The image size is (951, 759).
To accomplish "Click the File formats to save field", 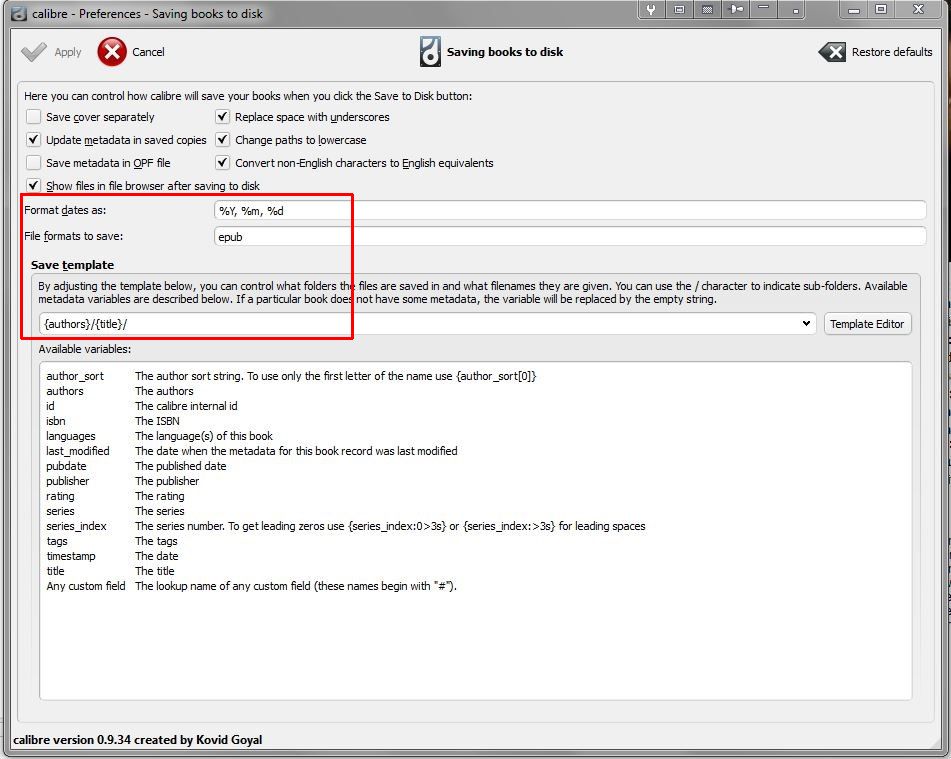I will pyautogui.click(x=570, y=237).
